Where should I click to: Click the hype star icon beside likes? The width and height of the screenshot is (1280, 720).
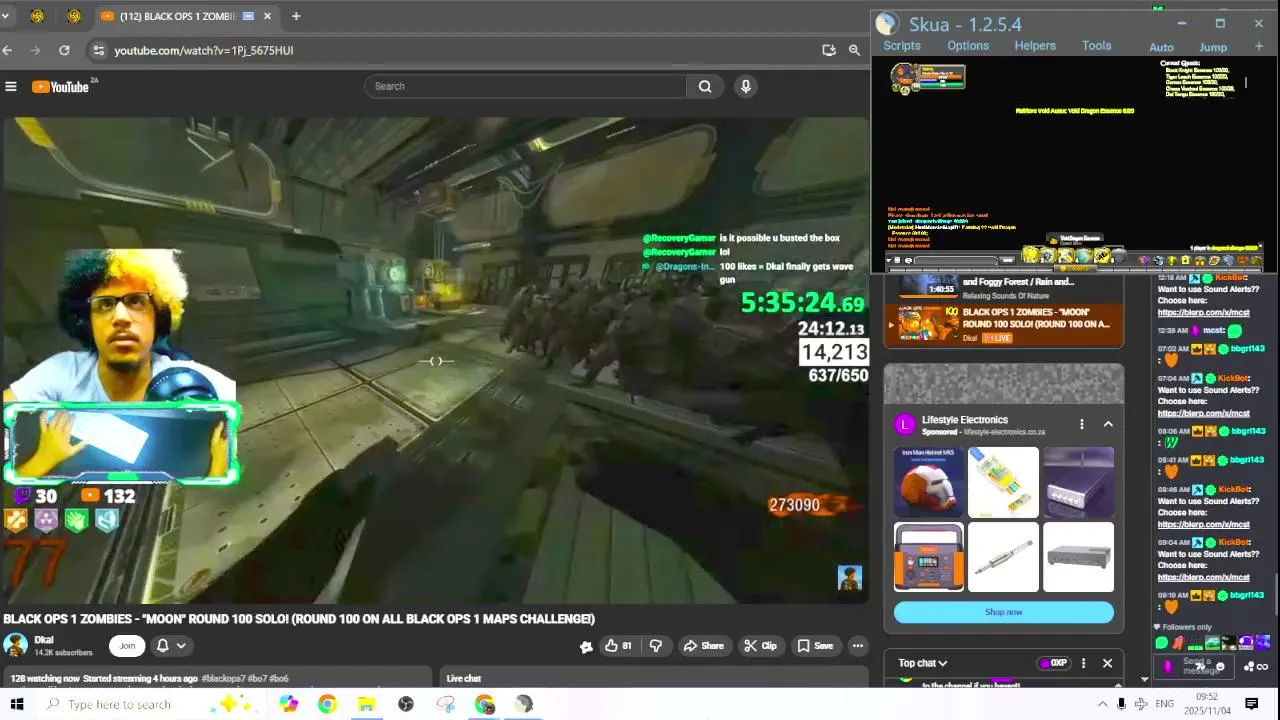pos(586,646)
